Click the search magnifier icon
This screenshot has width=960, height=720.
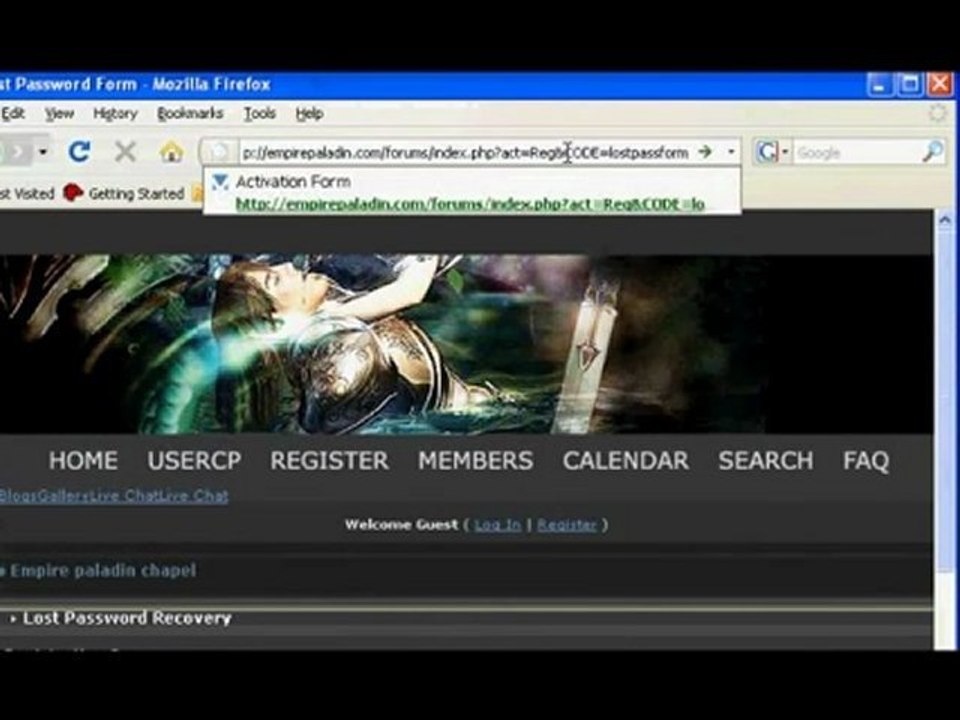point(933,152)
